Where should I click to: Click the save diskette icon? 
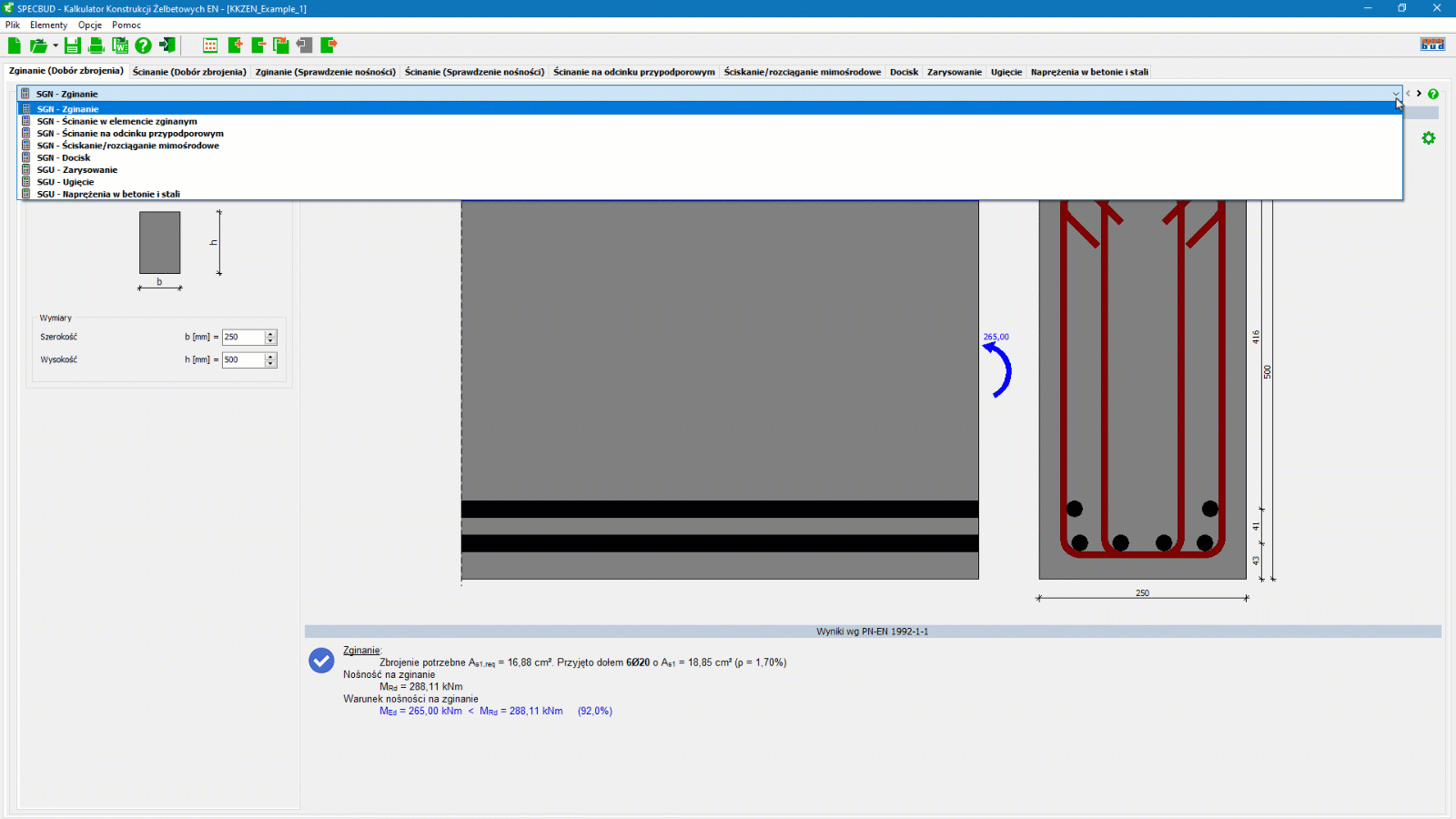(73, 45)
